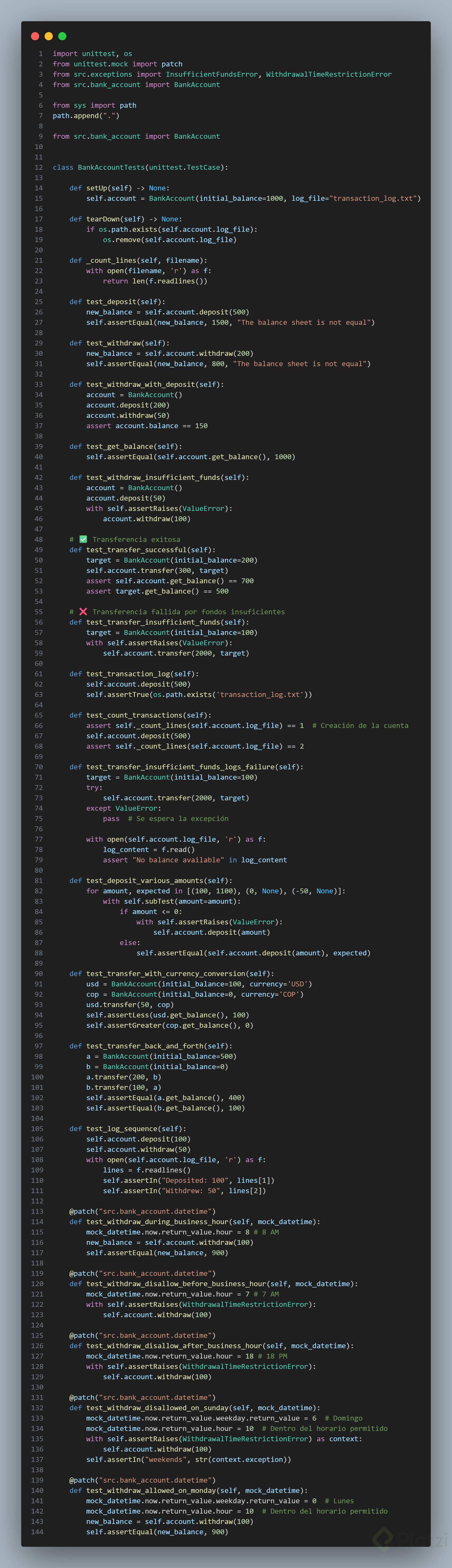Click the os.remove(self.account.log_file) call
452x1568 pixels.
(170, 240)
